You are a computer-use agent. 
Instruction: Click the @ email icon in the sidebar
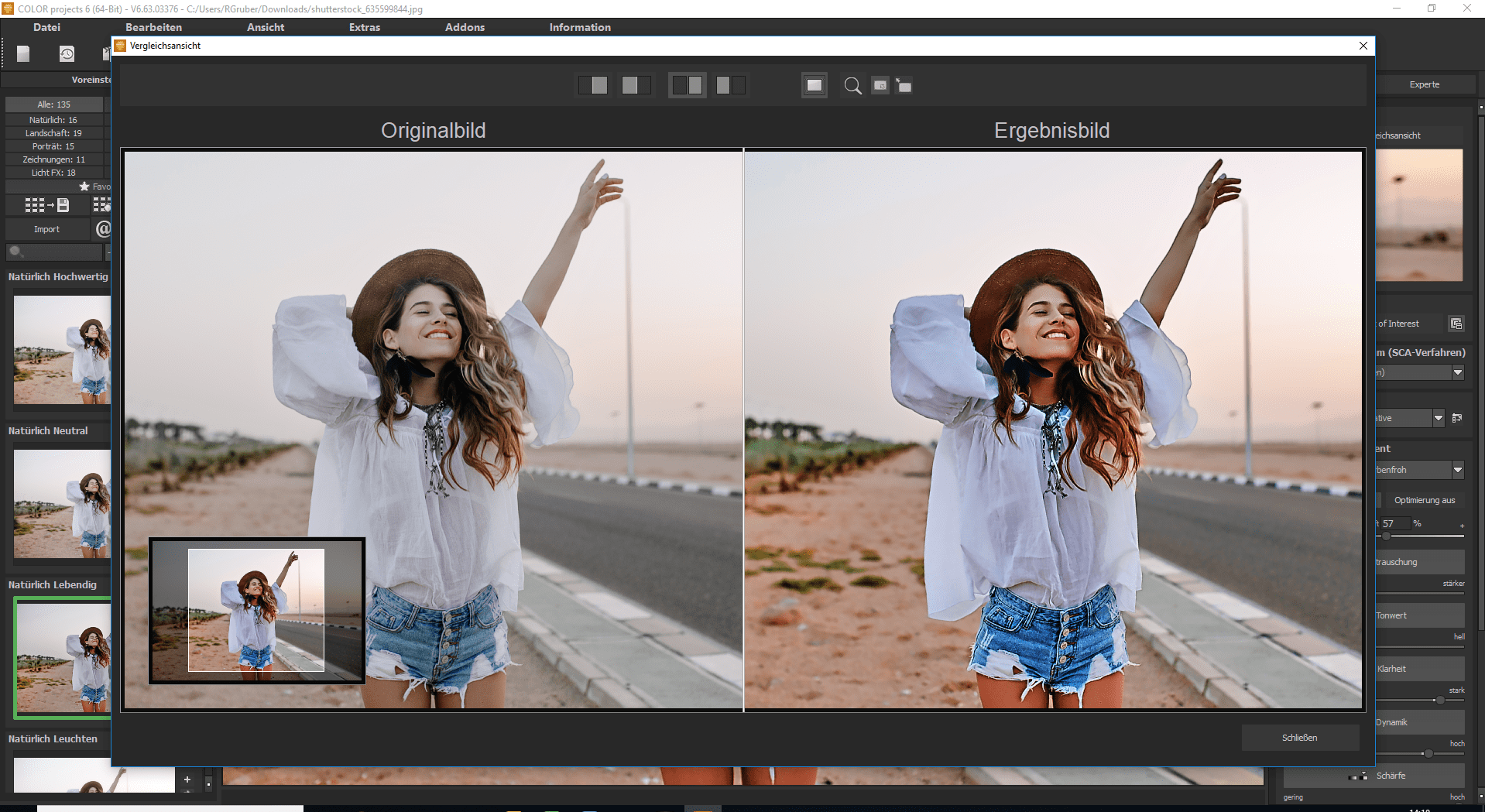[103, 229]
